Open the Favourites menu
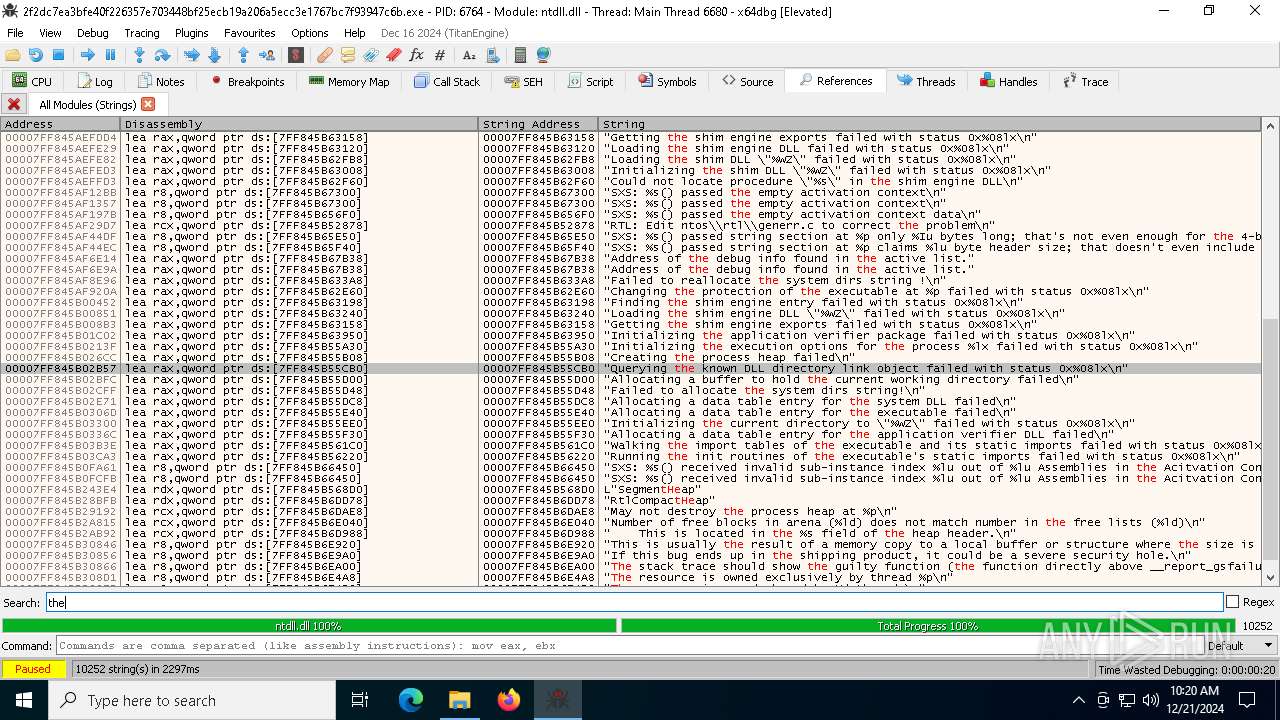Viewport: 1280px width, 720px height. pos(250,33)
